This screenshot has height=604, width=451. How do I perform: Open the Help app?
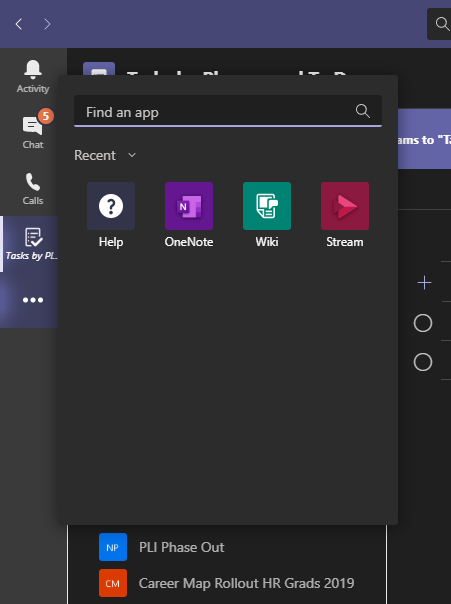[x=111, y=216]
